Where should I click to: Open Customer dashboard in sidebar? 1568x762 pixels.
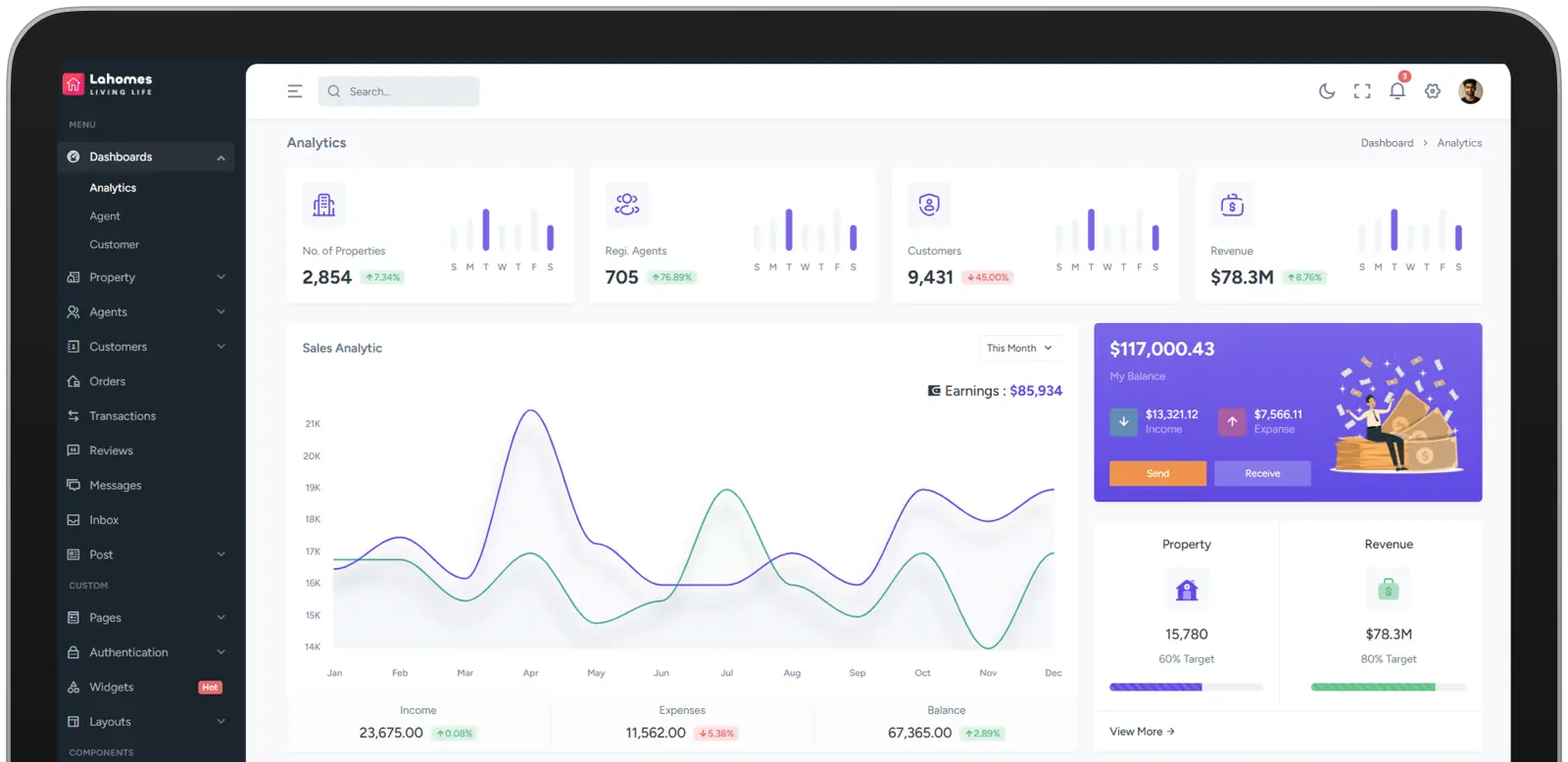(115, 245)
